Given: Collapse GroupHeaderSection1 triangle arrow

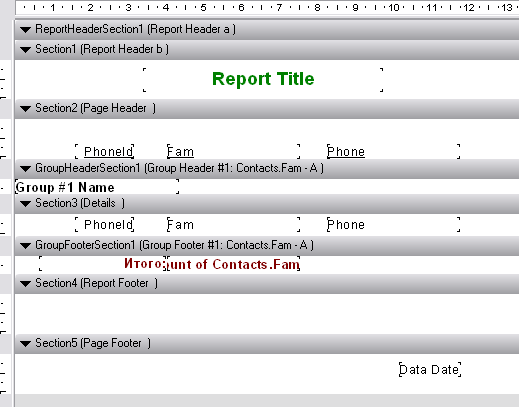Looking at the screenshot, I should pos(25,169).
